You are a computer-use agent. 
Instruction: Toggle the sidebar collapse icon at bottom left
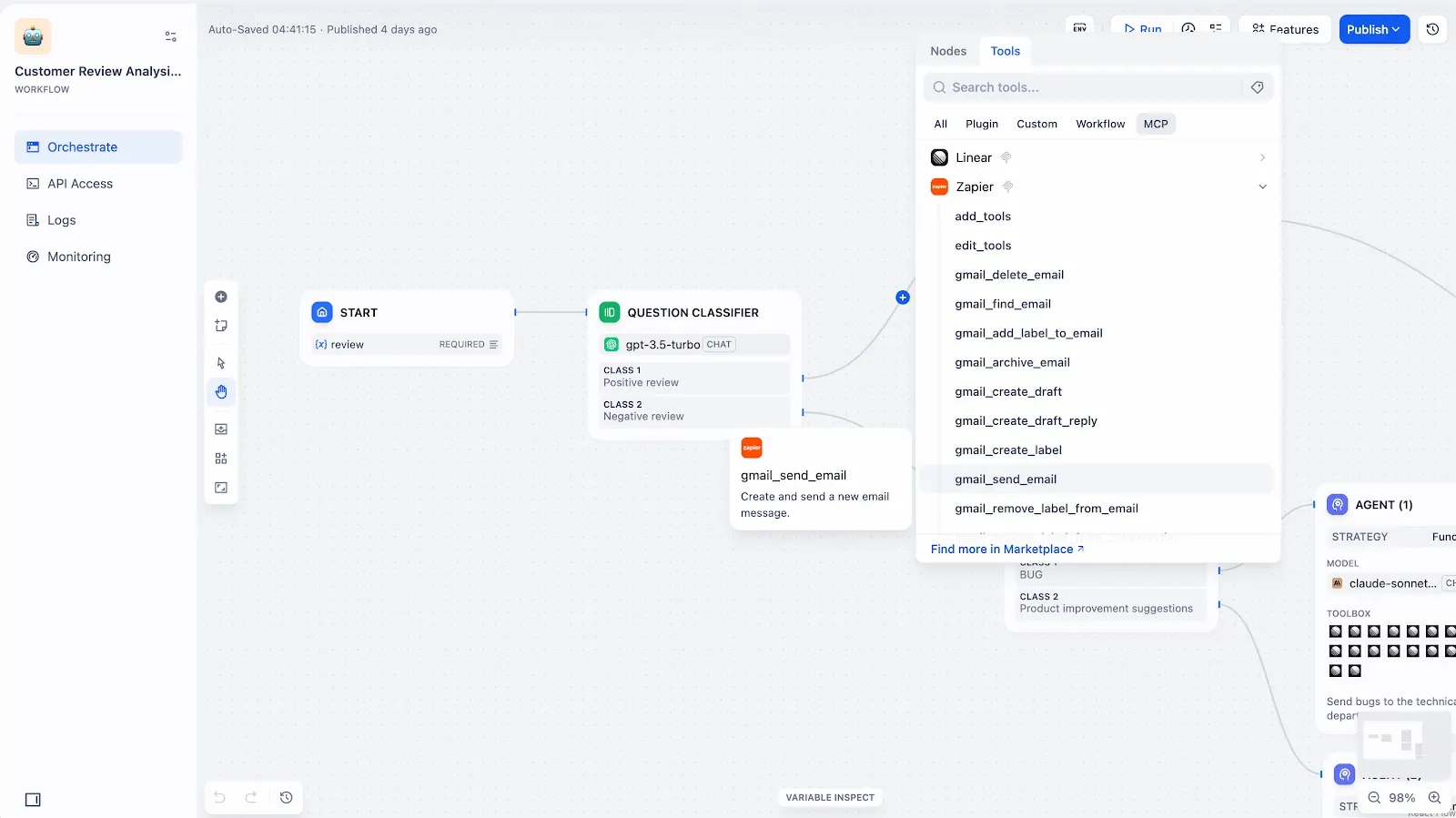click(x=33, y=800)
